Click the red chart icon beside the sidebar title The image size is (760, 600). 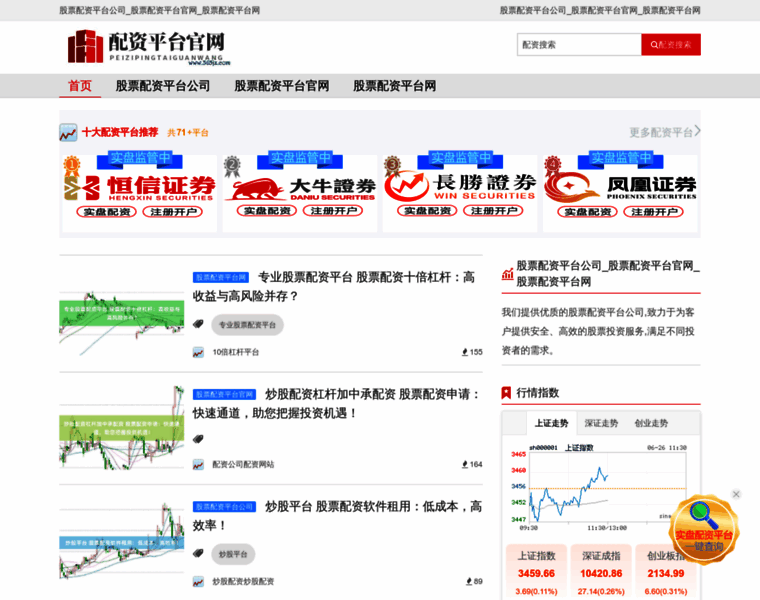tap(507, 274)
